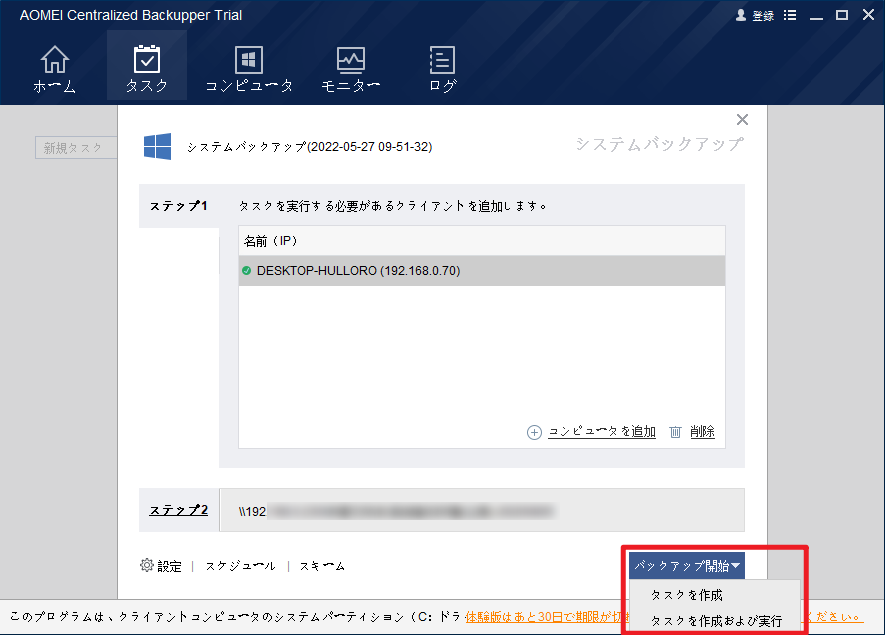885x635 pixels.
Task: Click the 削除 link
Action: [x=702, y=432]
